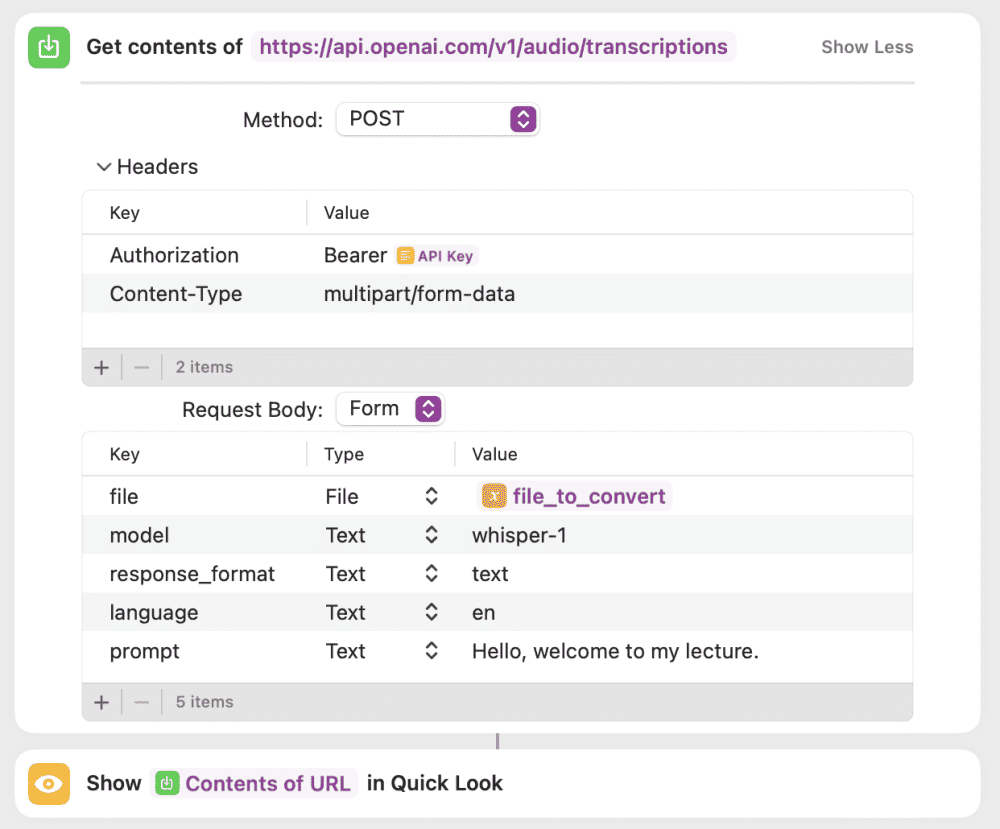Image resolution: width=1000 pixels, height=829 pixels.
Task: Edit the whisper-1 model value
Action: pyautogui.click(x=519, y=536)
